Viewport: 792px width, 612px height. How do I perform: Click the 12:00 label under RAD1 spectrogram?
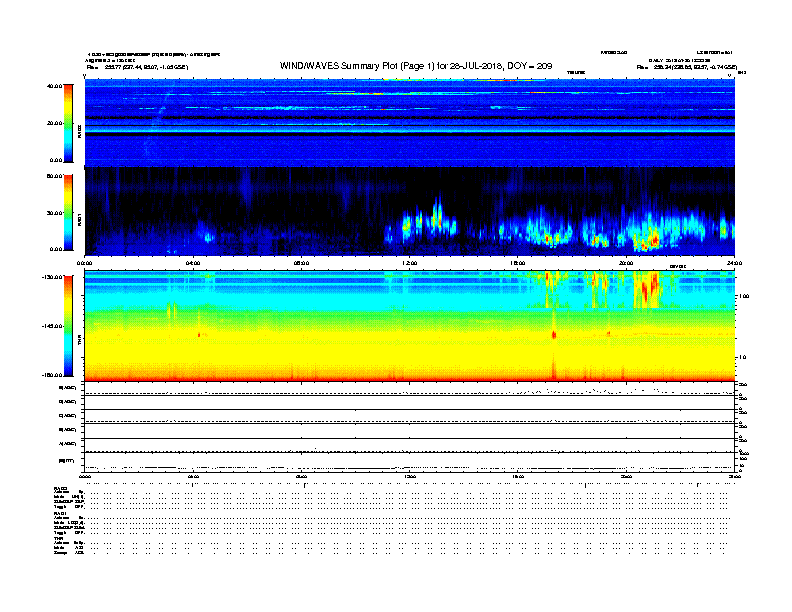coord(410,263)
